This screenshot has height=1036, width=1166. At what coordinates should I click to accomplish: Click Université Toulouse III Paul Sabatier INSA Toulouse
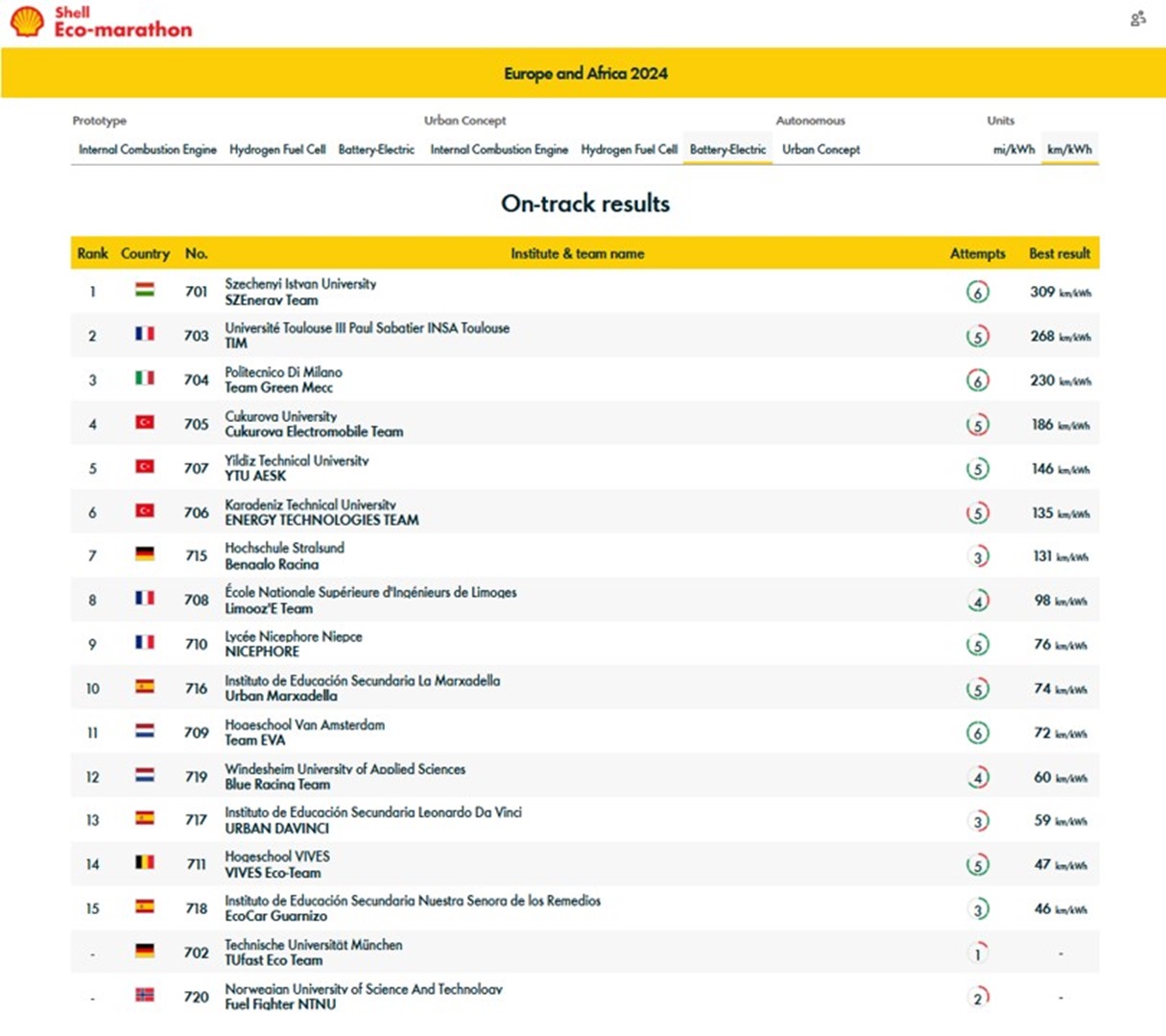tap(368, 328)
